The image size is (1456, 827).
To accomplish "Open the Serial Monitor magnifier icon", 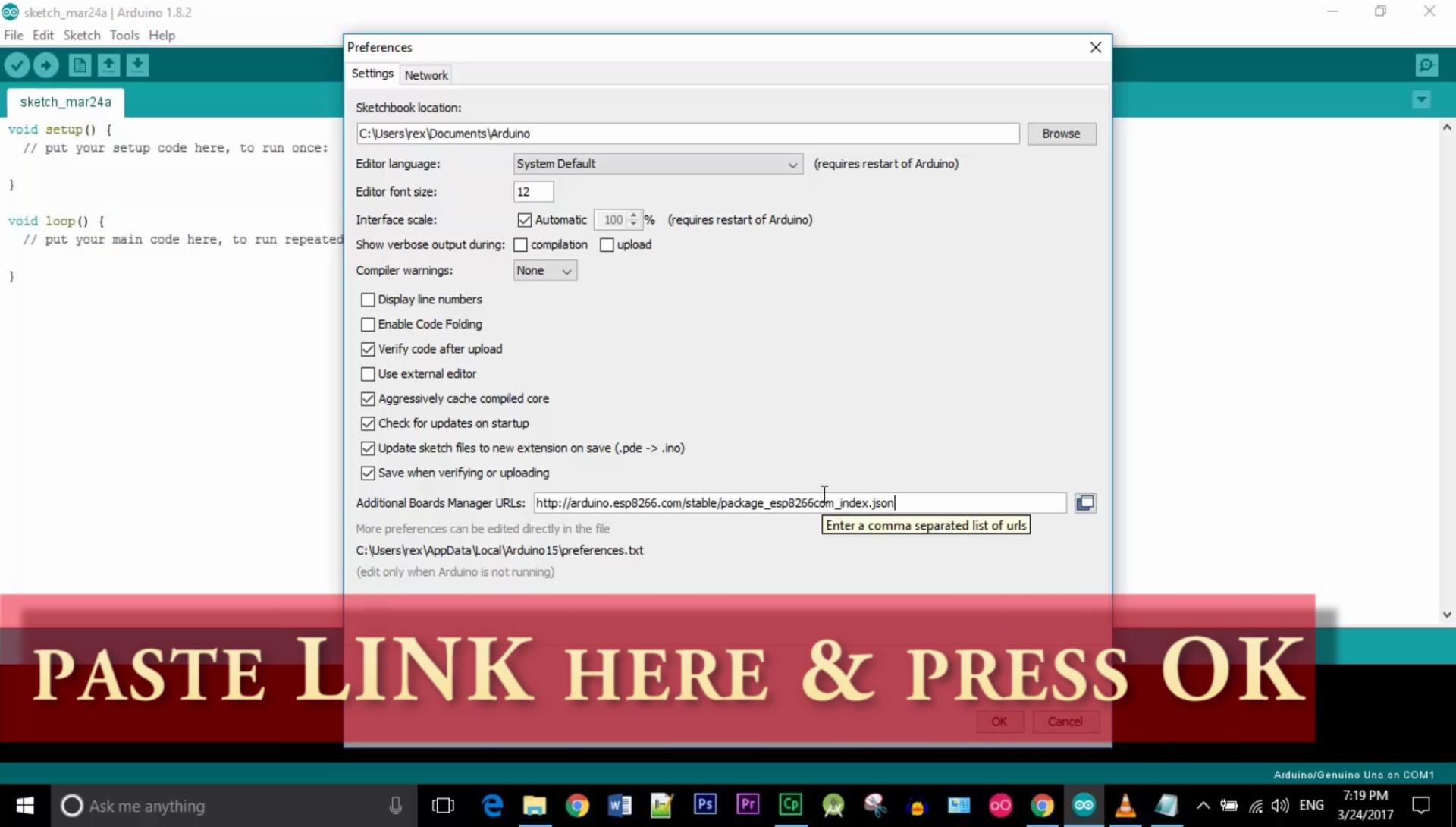I will click(x=1426, y=65).
